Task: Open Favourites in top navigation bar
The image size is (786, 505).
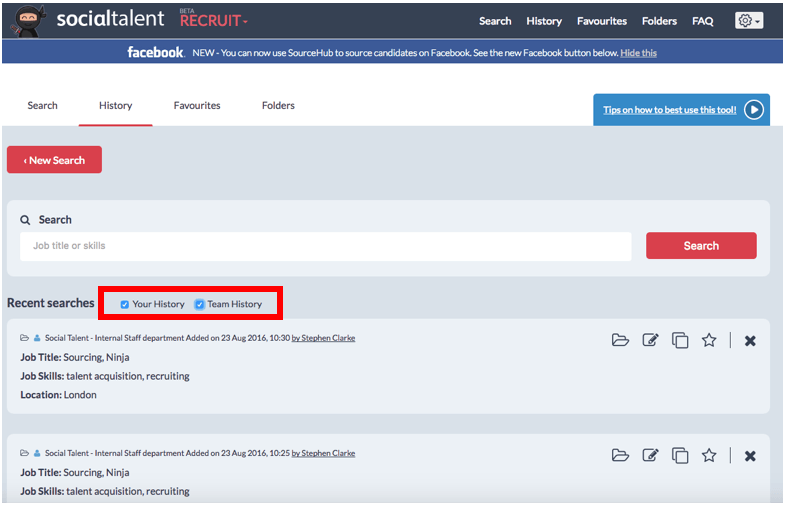Action: click(x=602, y=21)
